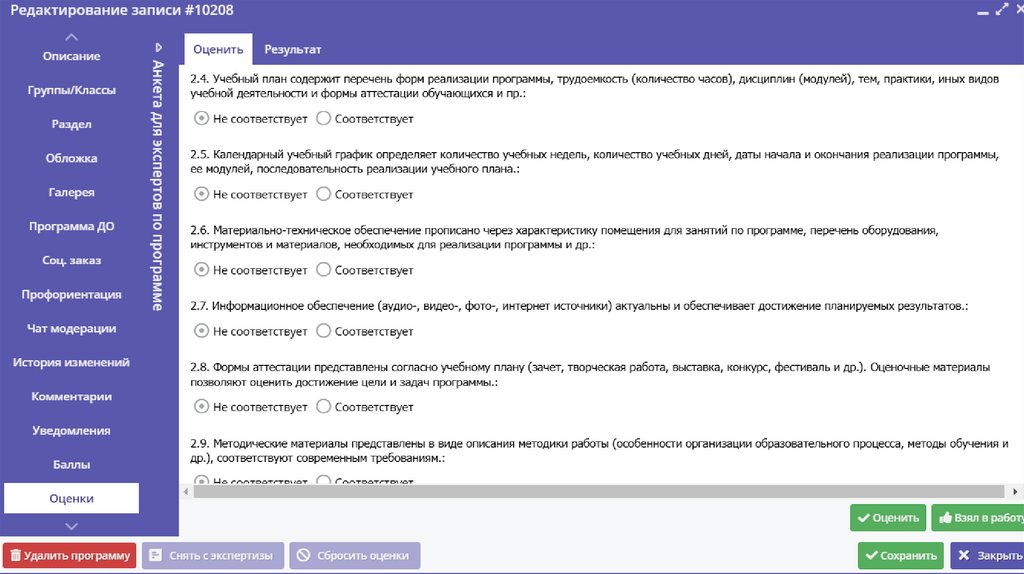
Task: Click the prohibition icon on 'Сбросить оценки'
Action: [x=303, y=555]
